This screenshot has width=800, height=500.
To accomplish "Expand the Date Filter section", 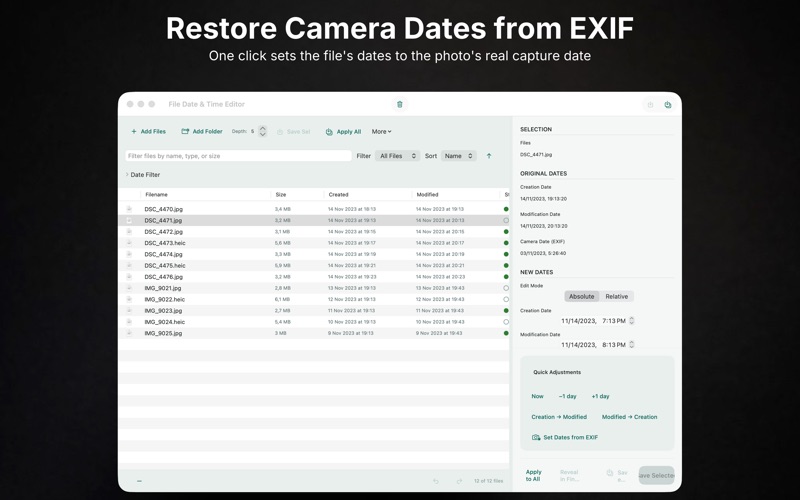I will pyautogui.click(x=143, y=174).
